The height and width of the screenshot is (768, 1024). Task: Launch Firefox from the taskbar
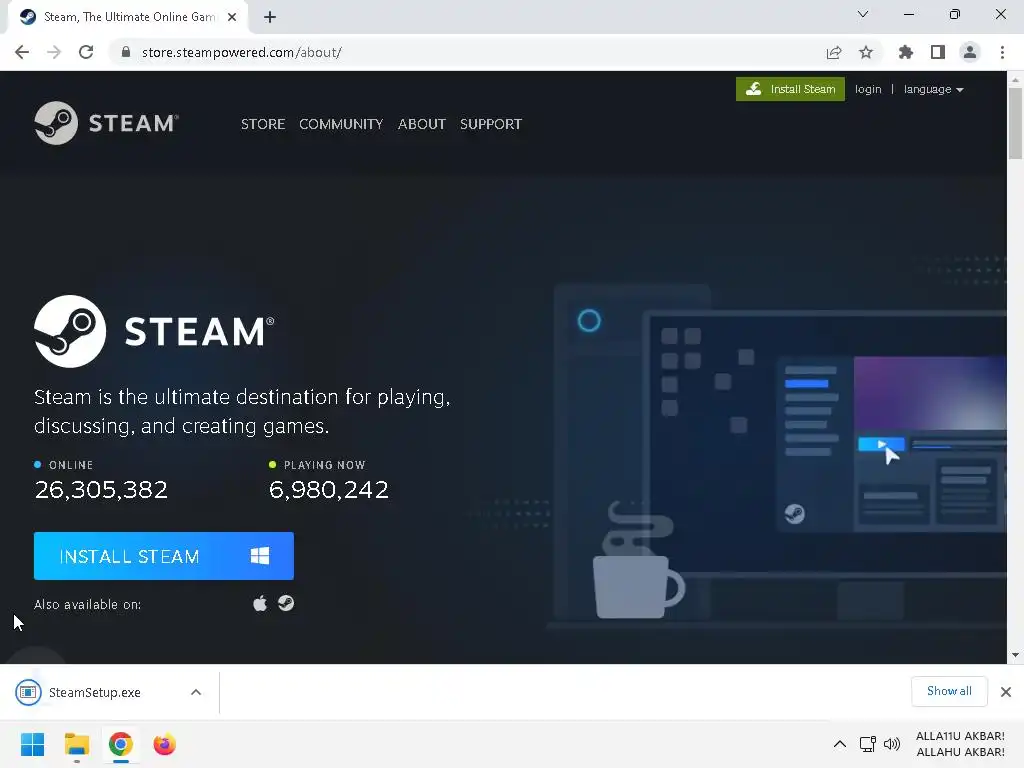pyautogui.click(x=165, y=744)
